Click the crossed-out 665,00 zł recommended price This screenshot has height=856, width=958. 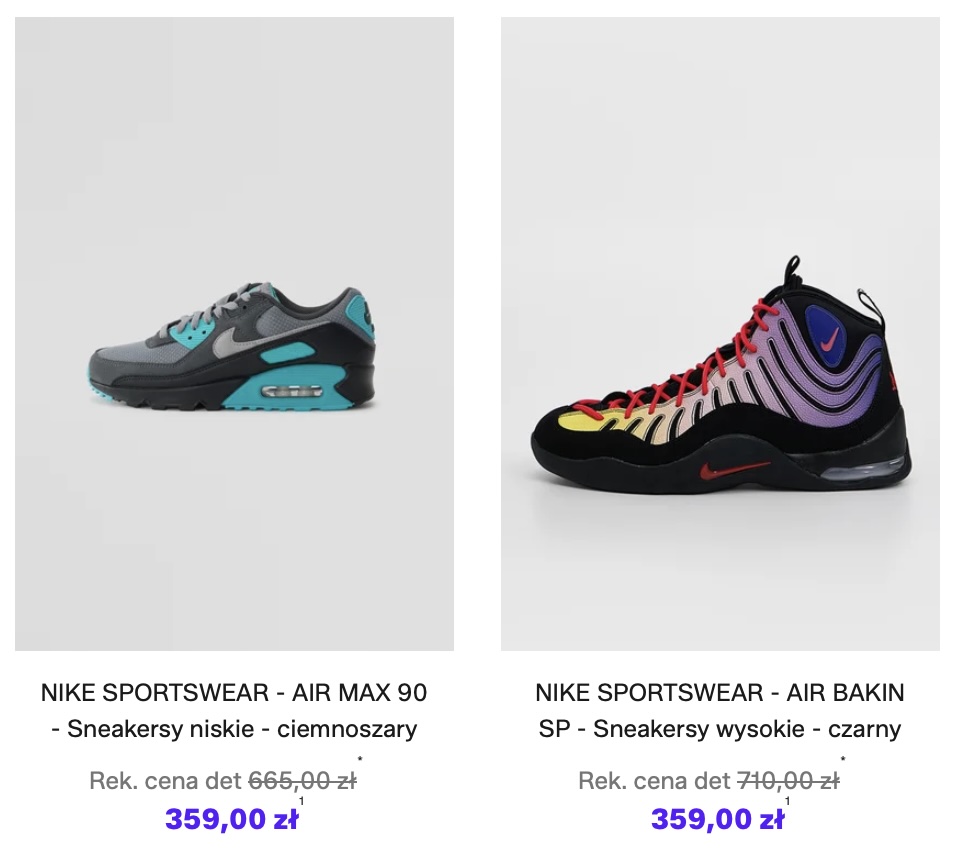[302, 781]
